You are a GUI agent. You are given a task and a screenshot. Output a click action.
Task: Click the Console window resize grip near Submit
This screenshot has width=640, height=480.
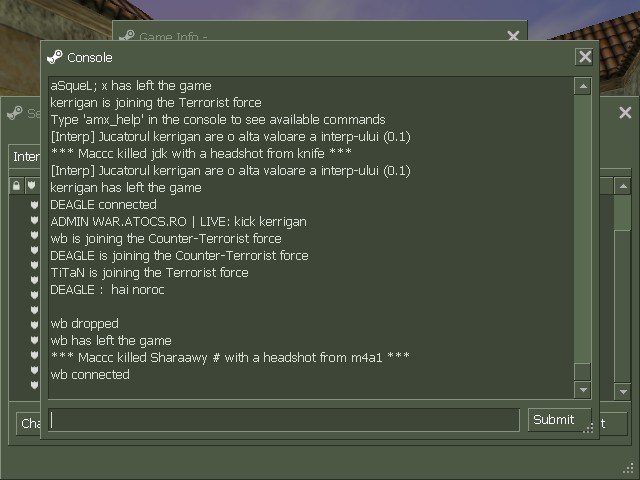tap(588, 428)
